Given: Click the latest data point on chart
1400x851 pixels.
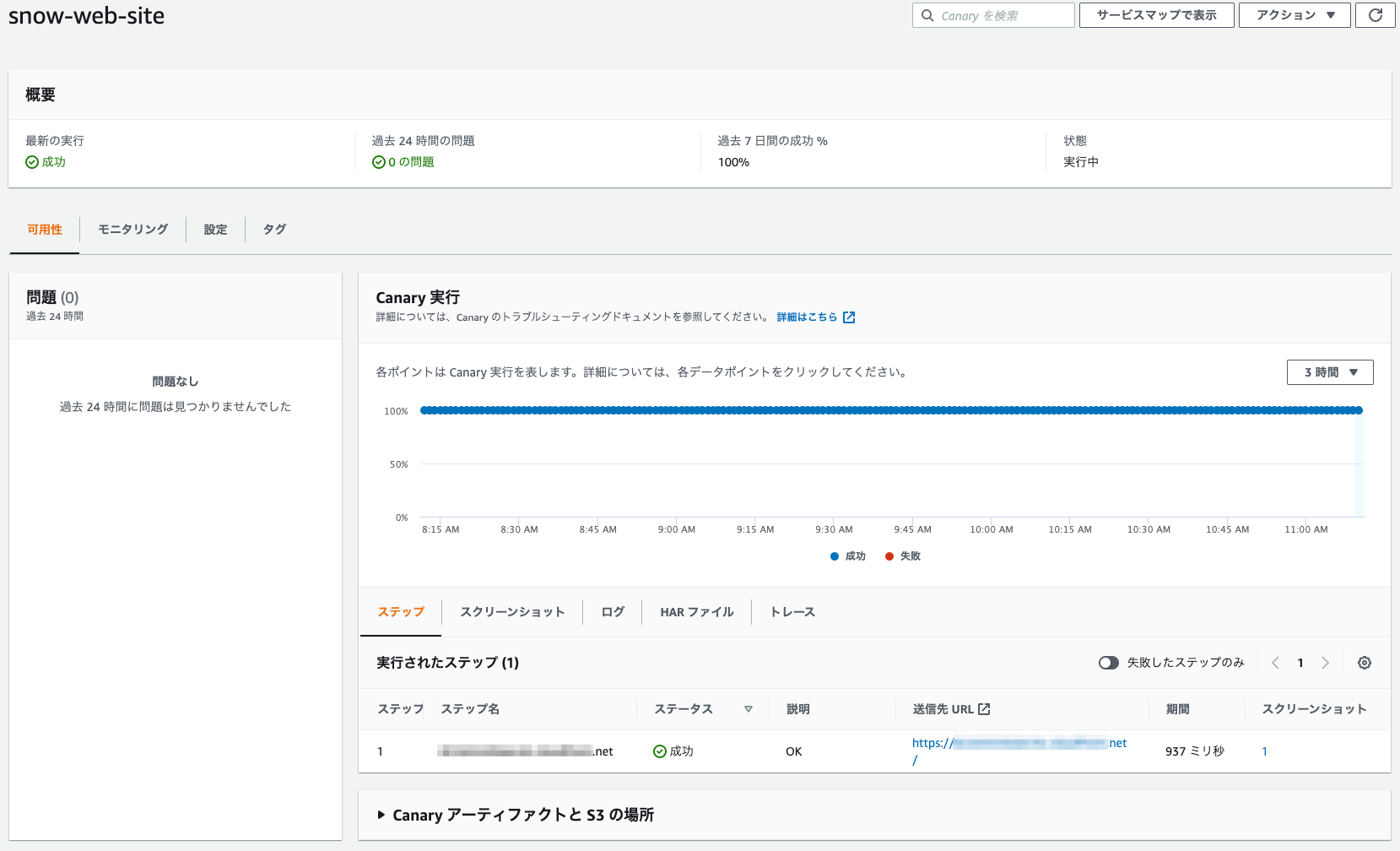Looking at the screenshot, I should pyautogui.click(x=1359, y=410).
